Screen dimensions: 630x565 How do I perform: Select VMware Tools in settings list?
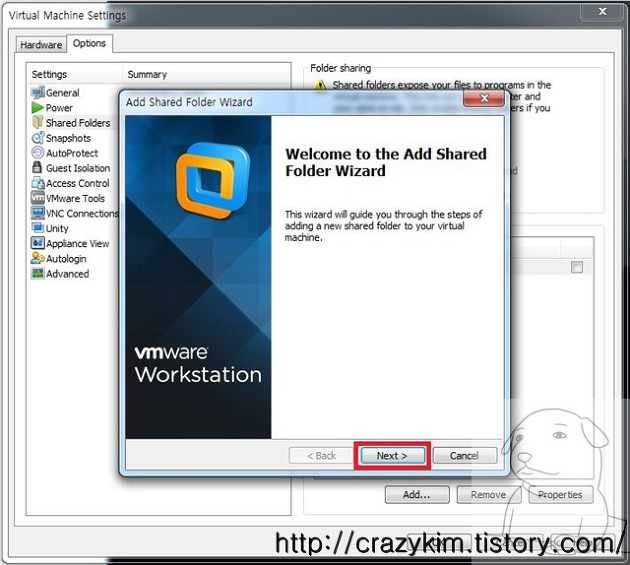click(75, 198)
